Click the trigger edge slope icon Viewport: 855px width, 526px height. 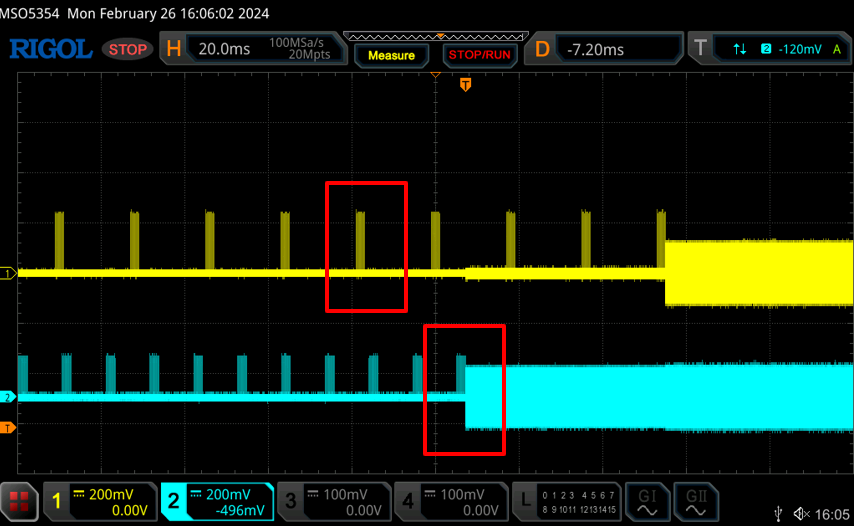coord(739,50)
